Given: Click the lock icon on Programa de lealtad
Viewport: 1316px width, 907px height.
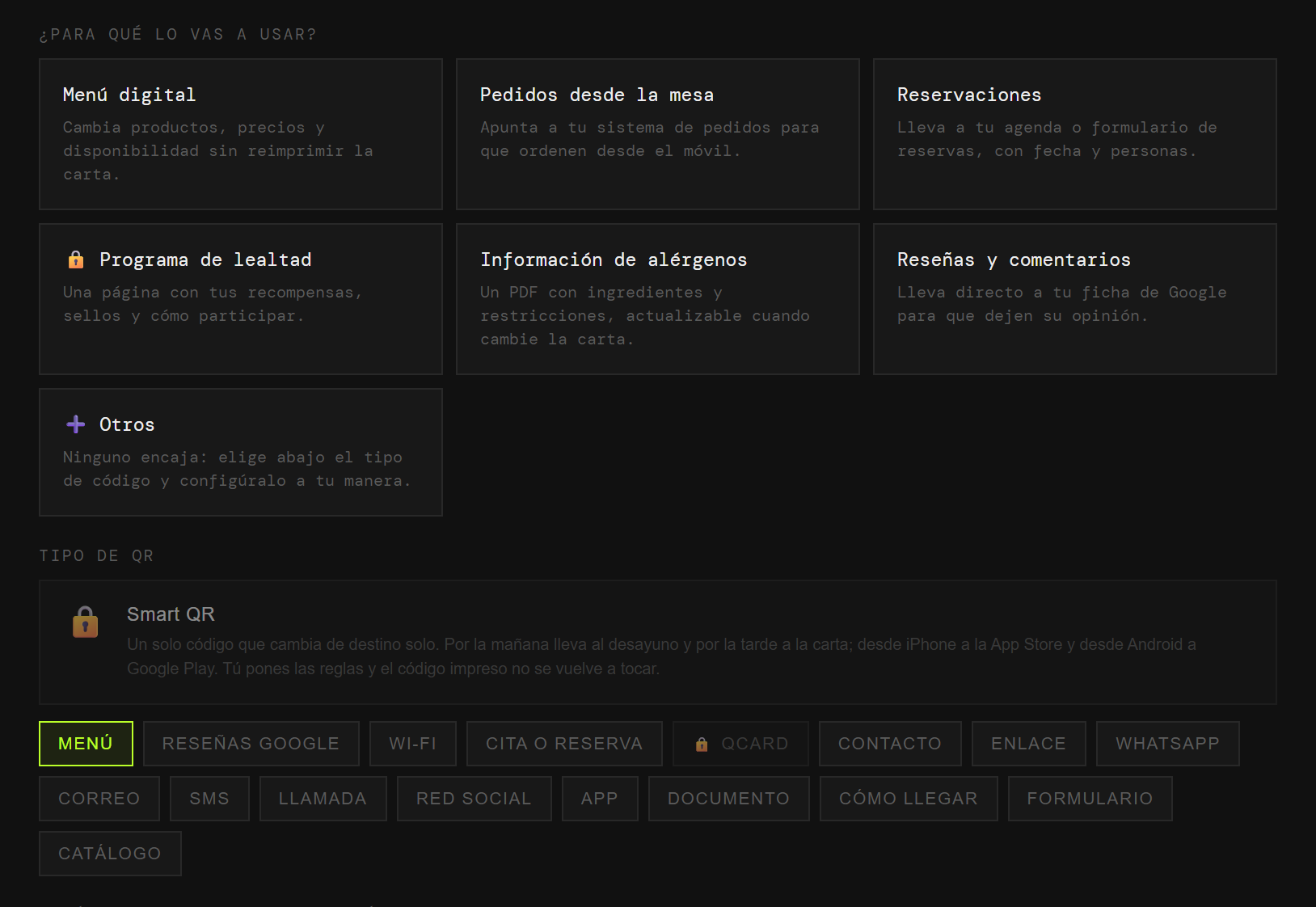Looking at the screenshot, I should point(76,259).
